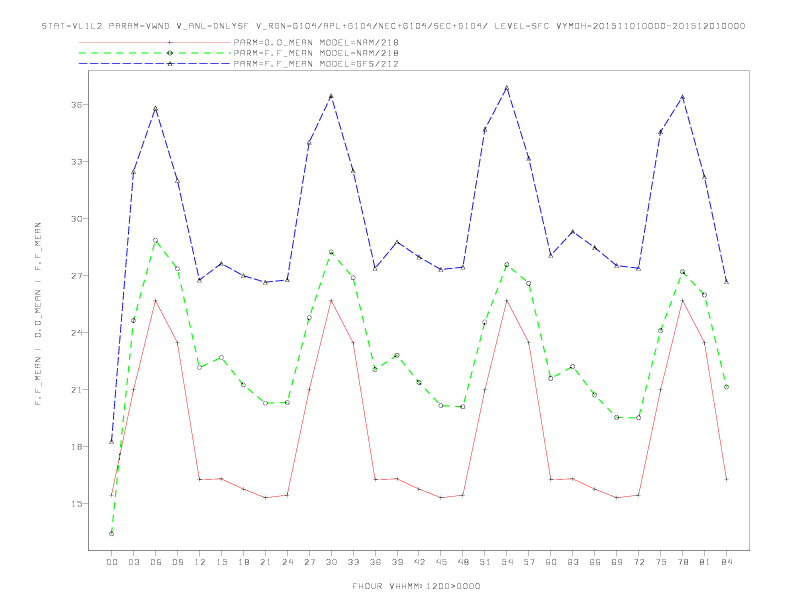Click the red observed plus marker at hour 84
The height and width of the screenshot is (612, 792).
(726, 479)
